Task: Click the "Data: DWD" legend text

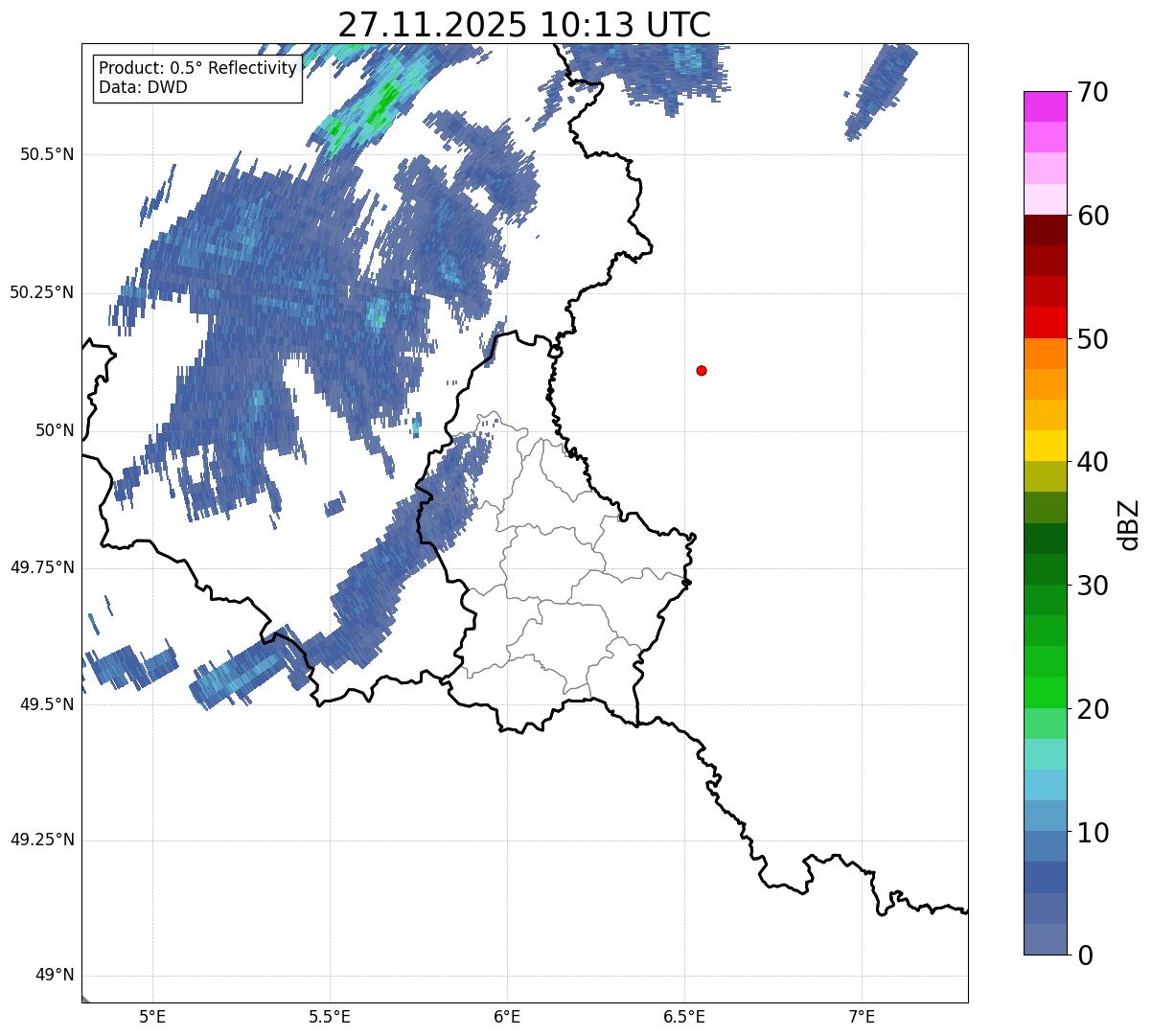Action: (x=143, y=87)
